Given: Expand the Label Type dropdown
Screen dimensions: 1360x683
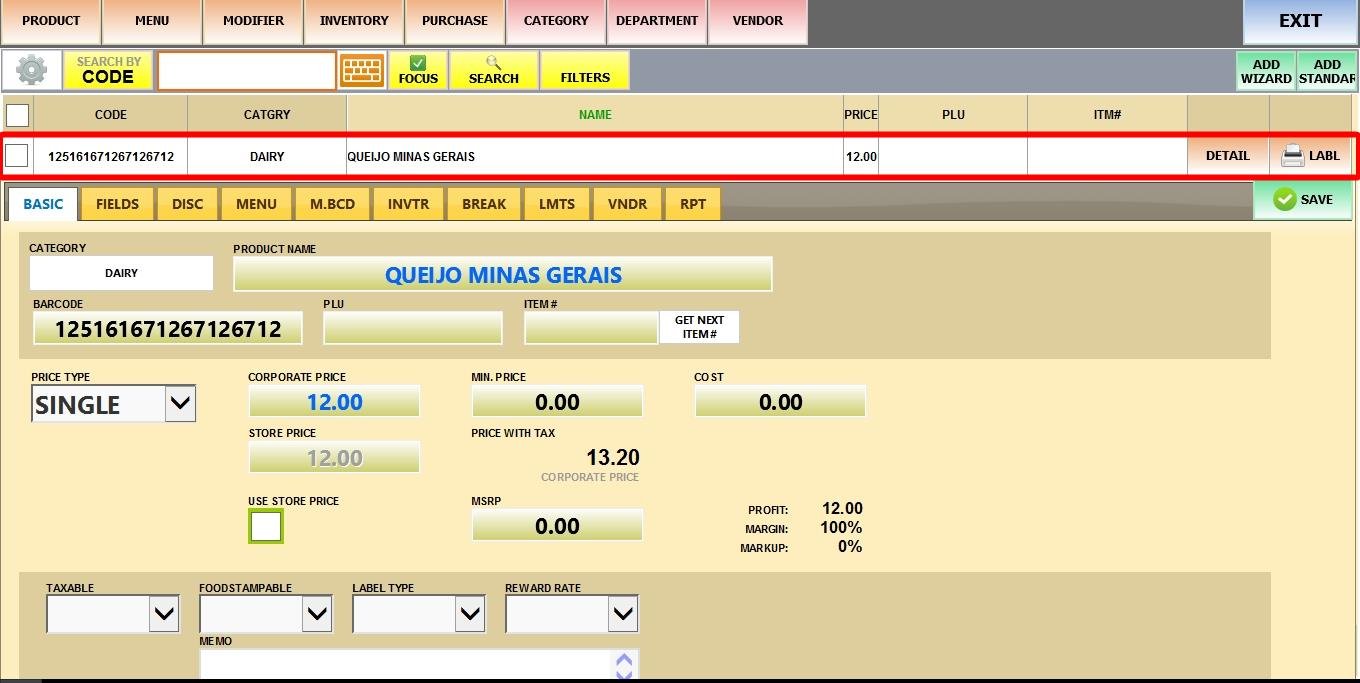Looking at the screenshot, I should (x=470, y=614).
